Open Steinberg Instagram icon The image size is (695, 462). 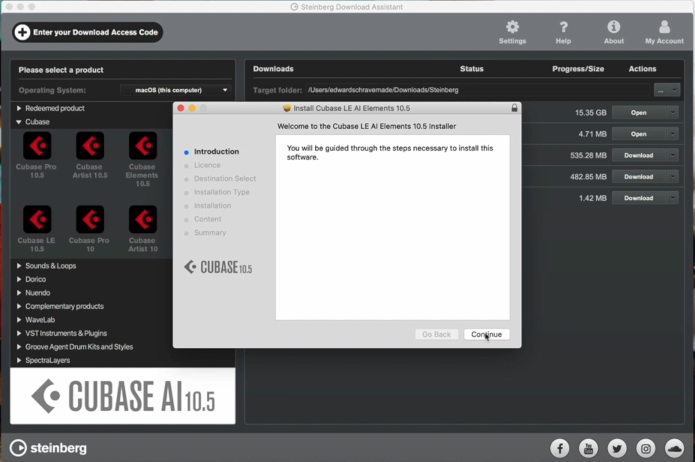point(646,448)
